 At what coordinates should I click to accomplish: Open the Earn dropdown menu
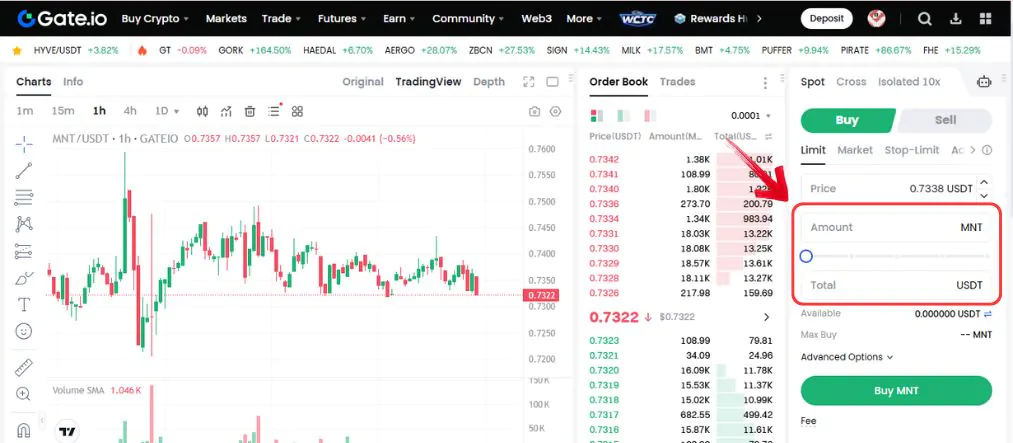coord(399,19)
